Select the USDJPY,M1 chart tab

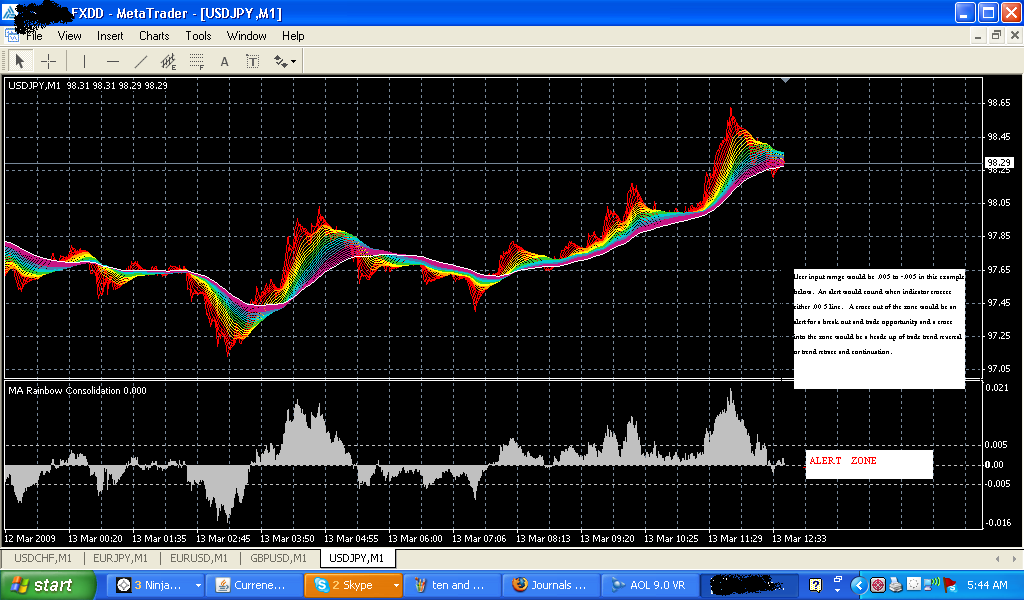click(x=357, y=558)
